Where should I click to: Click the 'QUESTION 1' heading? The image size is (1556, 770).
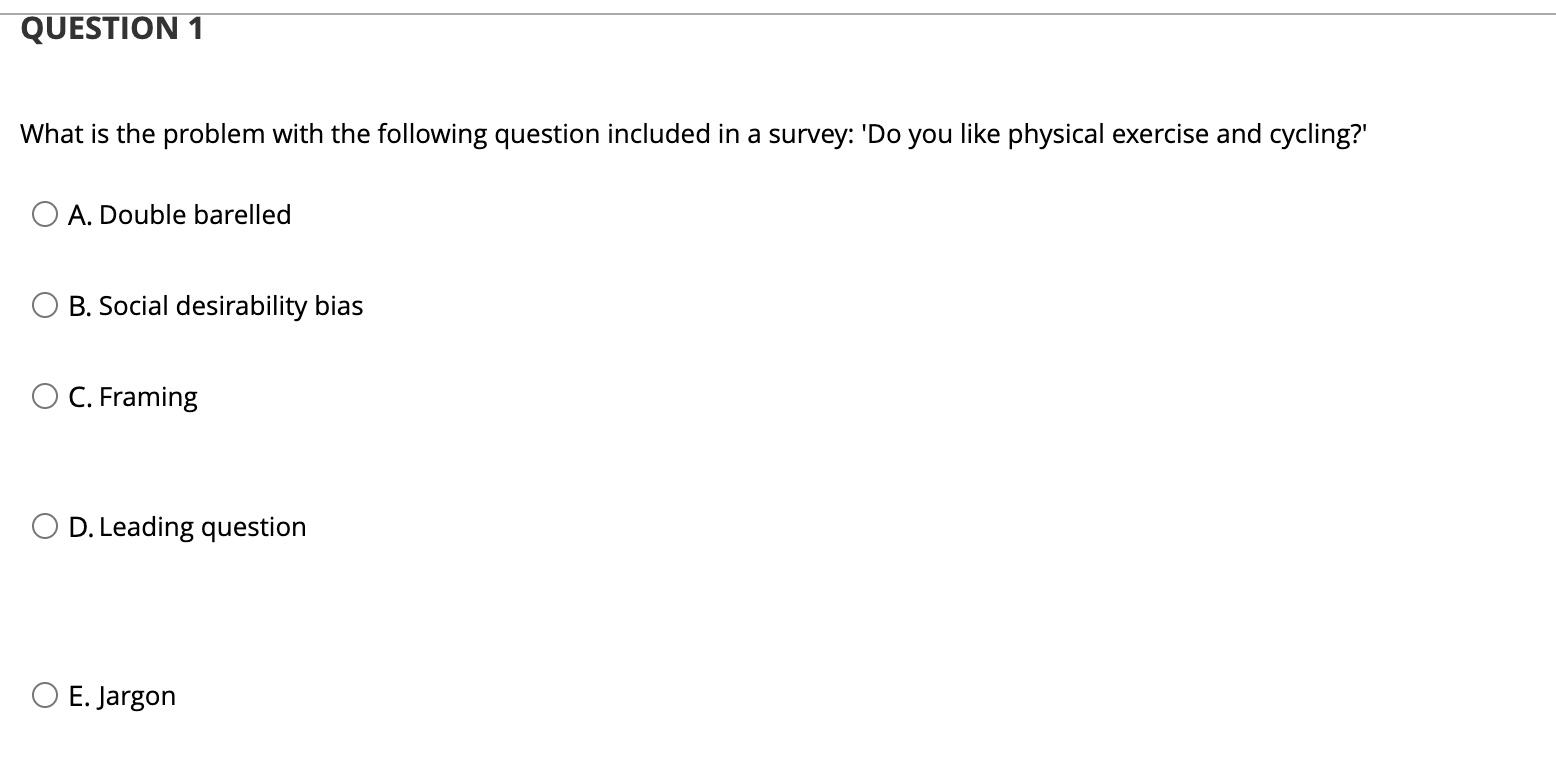coord(112,27)
